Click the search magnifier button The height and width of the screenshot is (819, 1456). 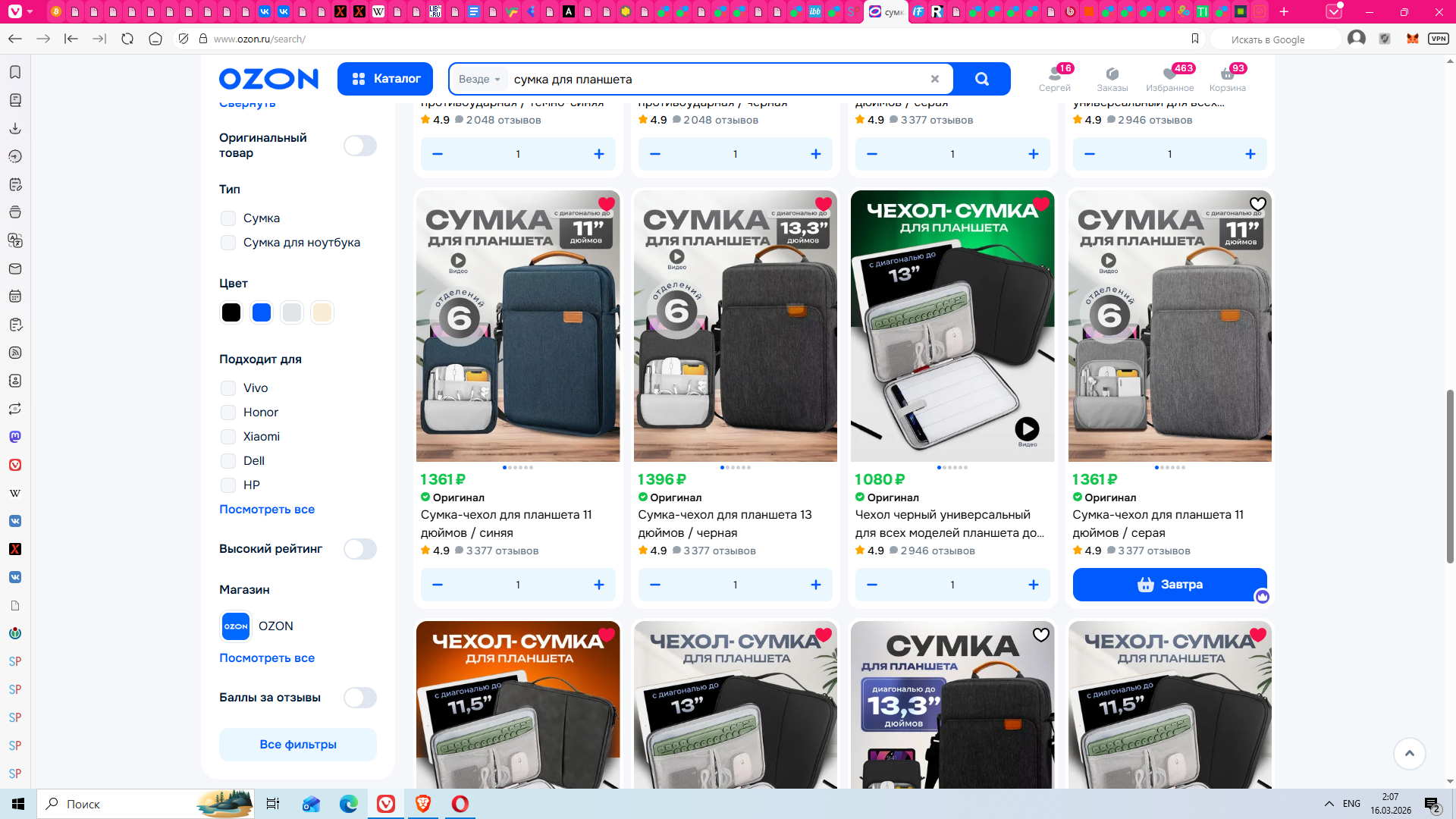click(981, 79)
